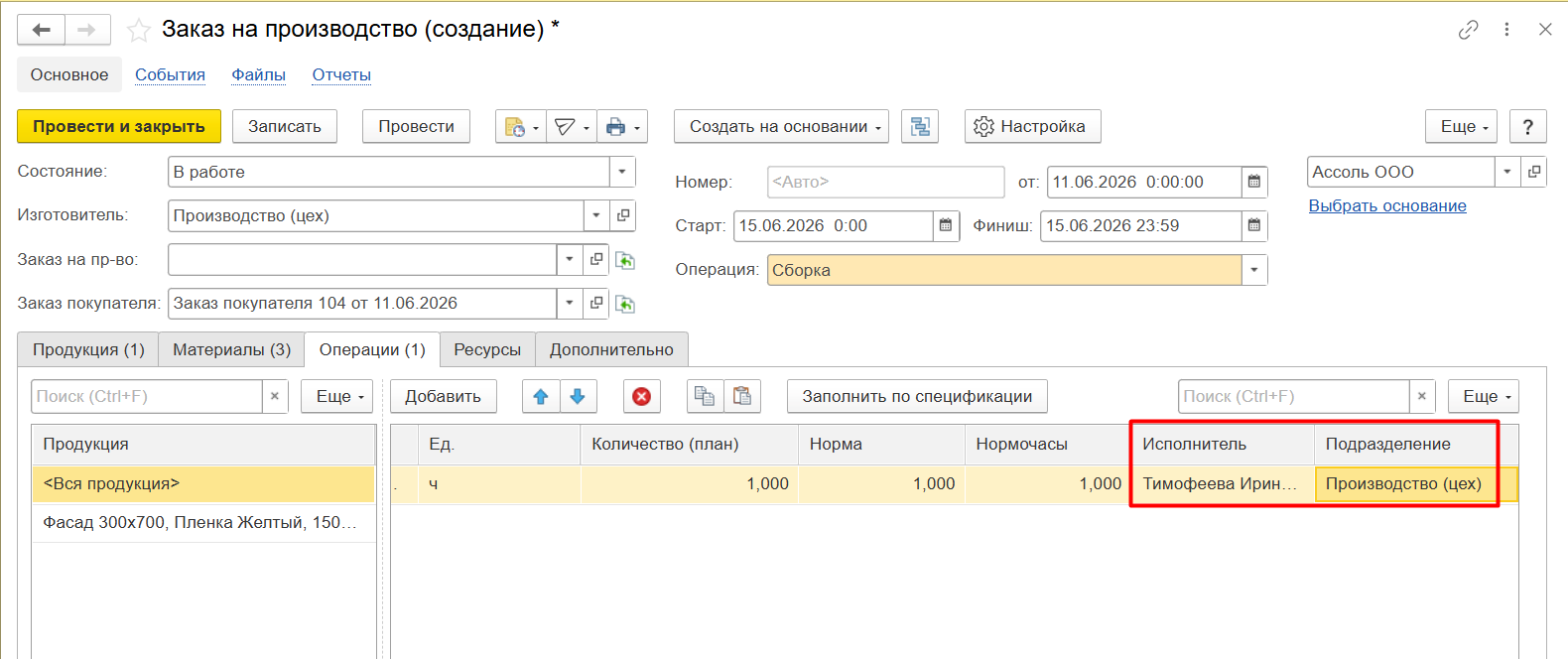
Task: Click the Записать button
Action: tap(285, 127)
